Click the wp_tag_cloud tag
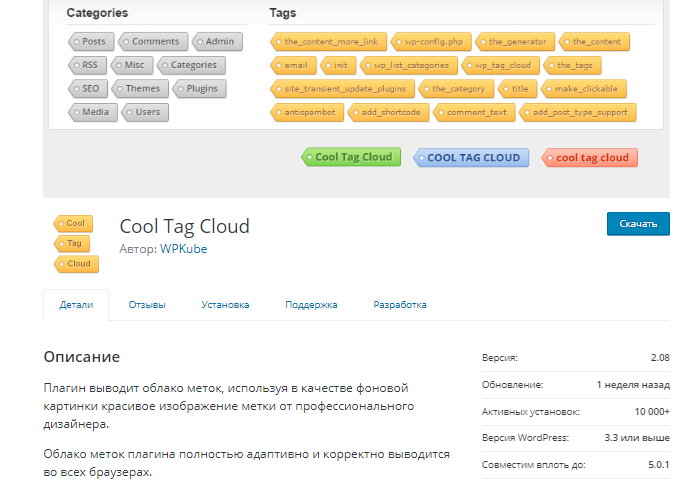This screenshot has width=693, height=485. (501, 65)
